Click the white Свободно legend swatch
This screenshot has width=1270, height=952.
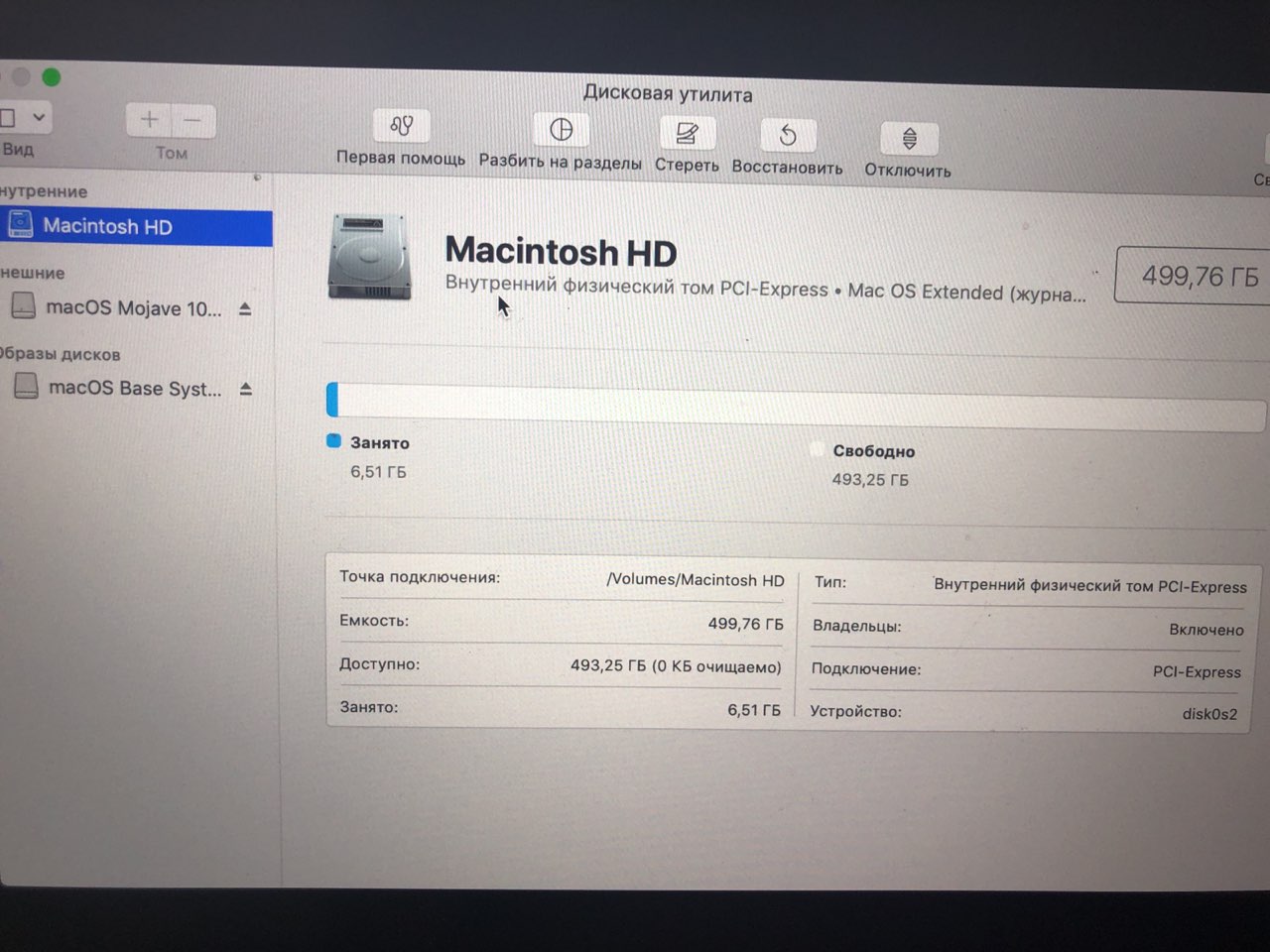coord(817,449)
